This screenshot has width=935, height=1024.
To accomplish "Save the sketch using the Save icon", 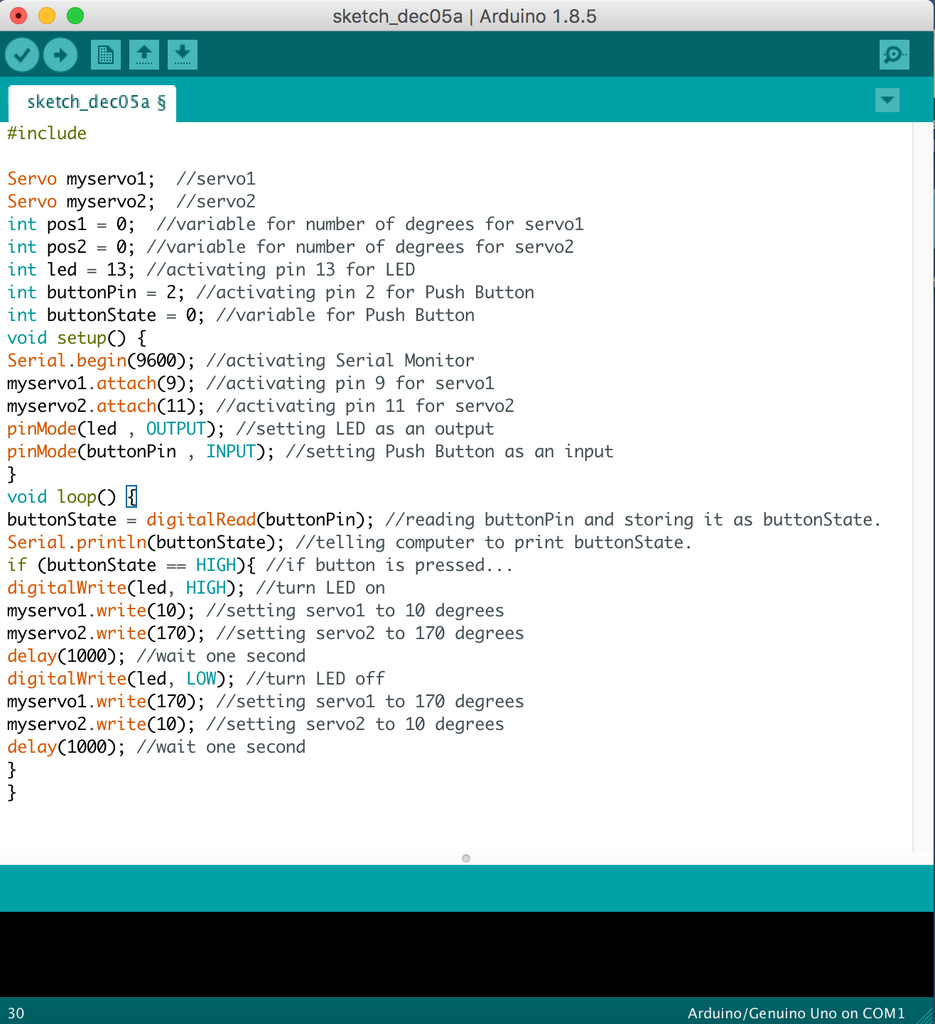I will [183, 55].
